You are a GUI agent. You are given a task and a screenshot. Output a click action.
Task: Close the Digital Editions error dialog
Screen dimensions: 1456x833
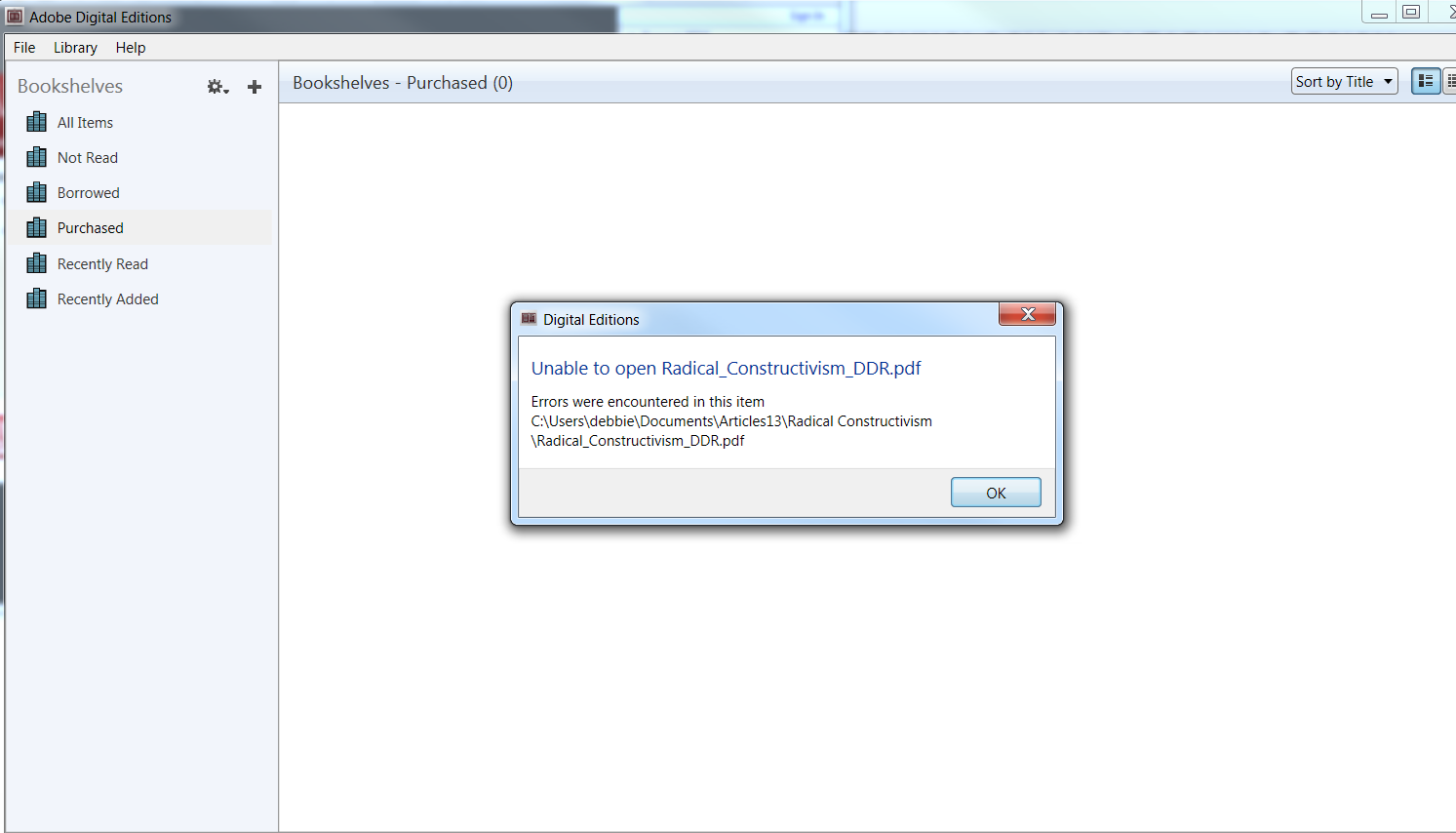pos(1027,314)
